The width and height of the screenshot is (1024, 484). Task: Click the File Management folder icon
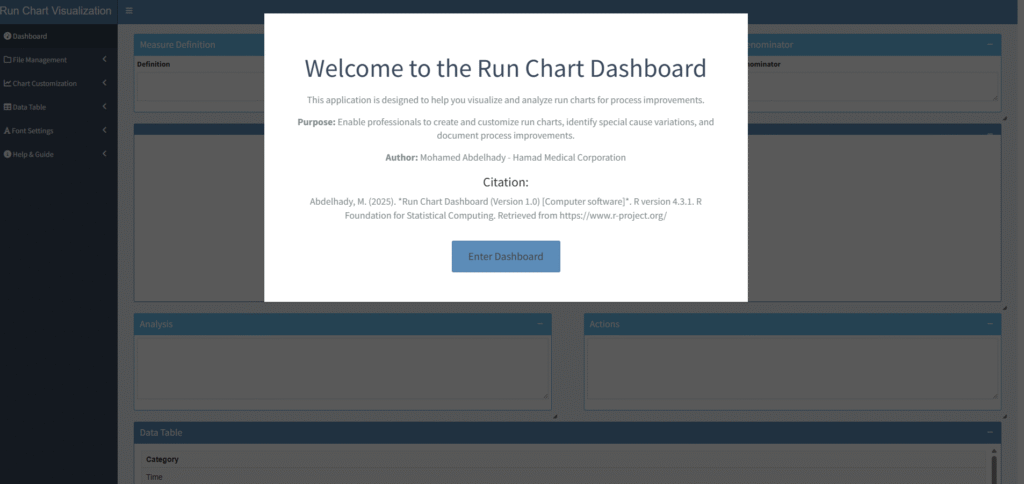coord(8,60)
